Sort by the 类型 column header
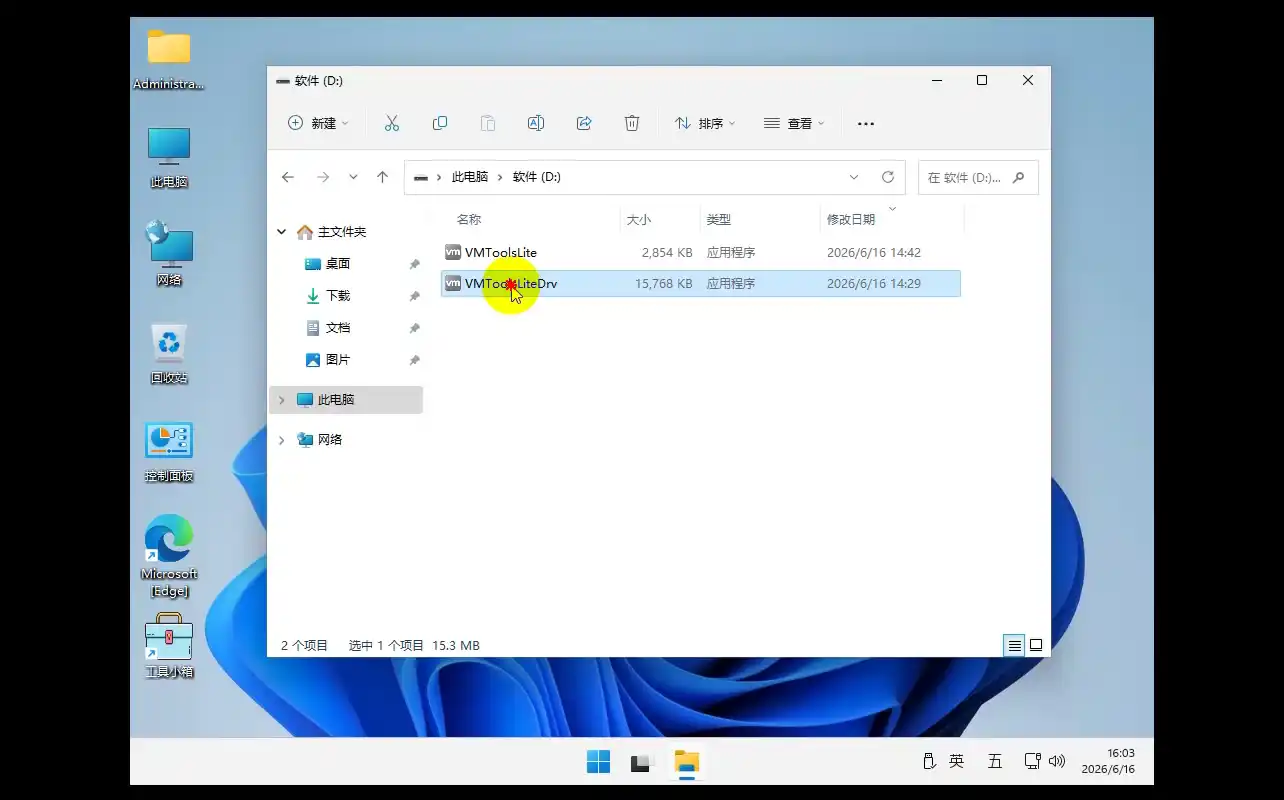 point(719,220)
